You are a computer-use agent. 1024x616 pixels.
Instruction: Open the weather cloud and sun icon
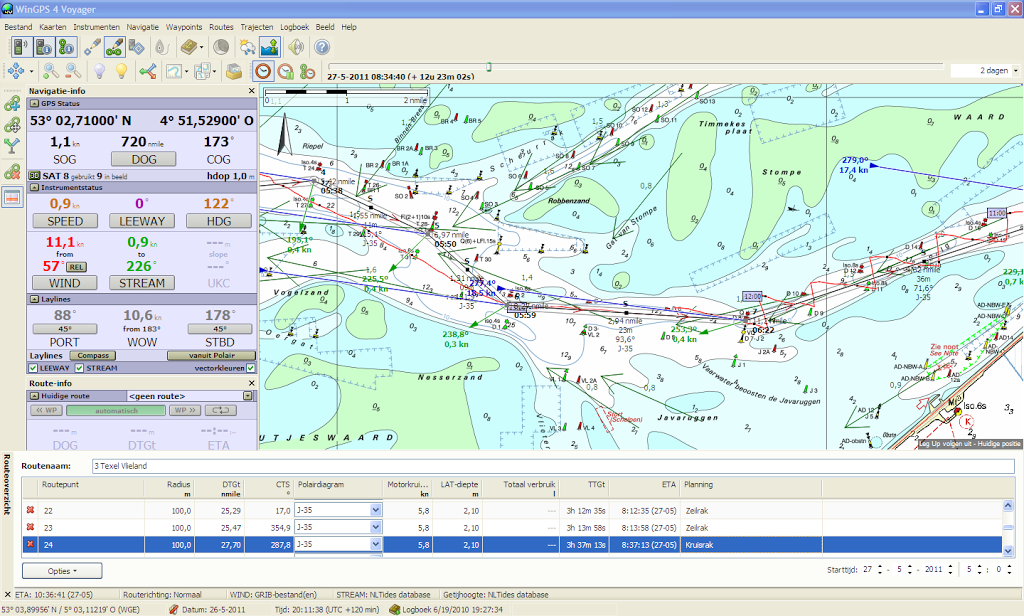(248, 47)
